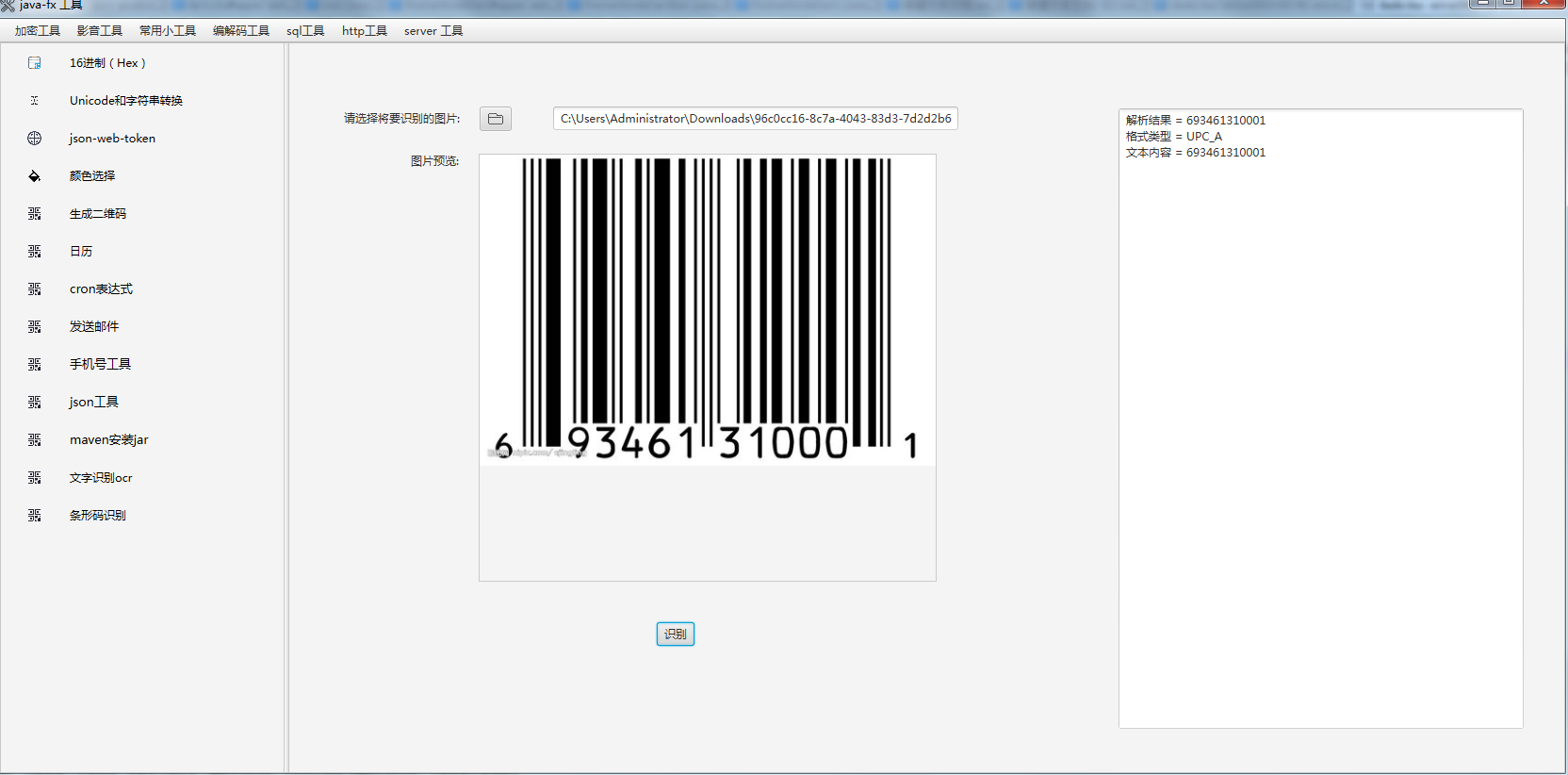Image resolution: width=1568 pixels, height=775 pixels.
Task: Expand the 编解码工具 menu
Action: tap(241, 31)
